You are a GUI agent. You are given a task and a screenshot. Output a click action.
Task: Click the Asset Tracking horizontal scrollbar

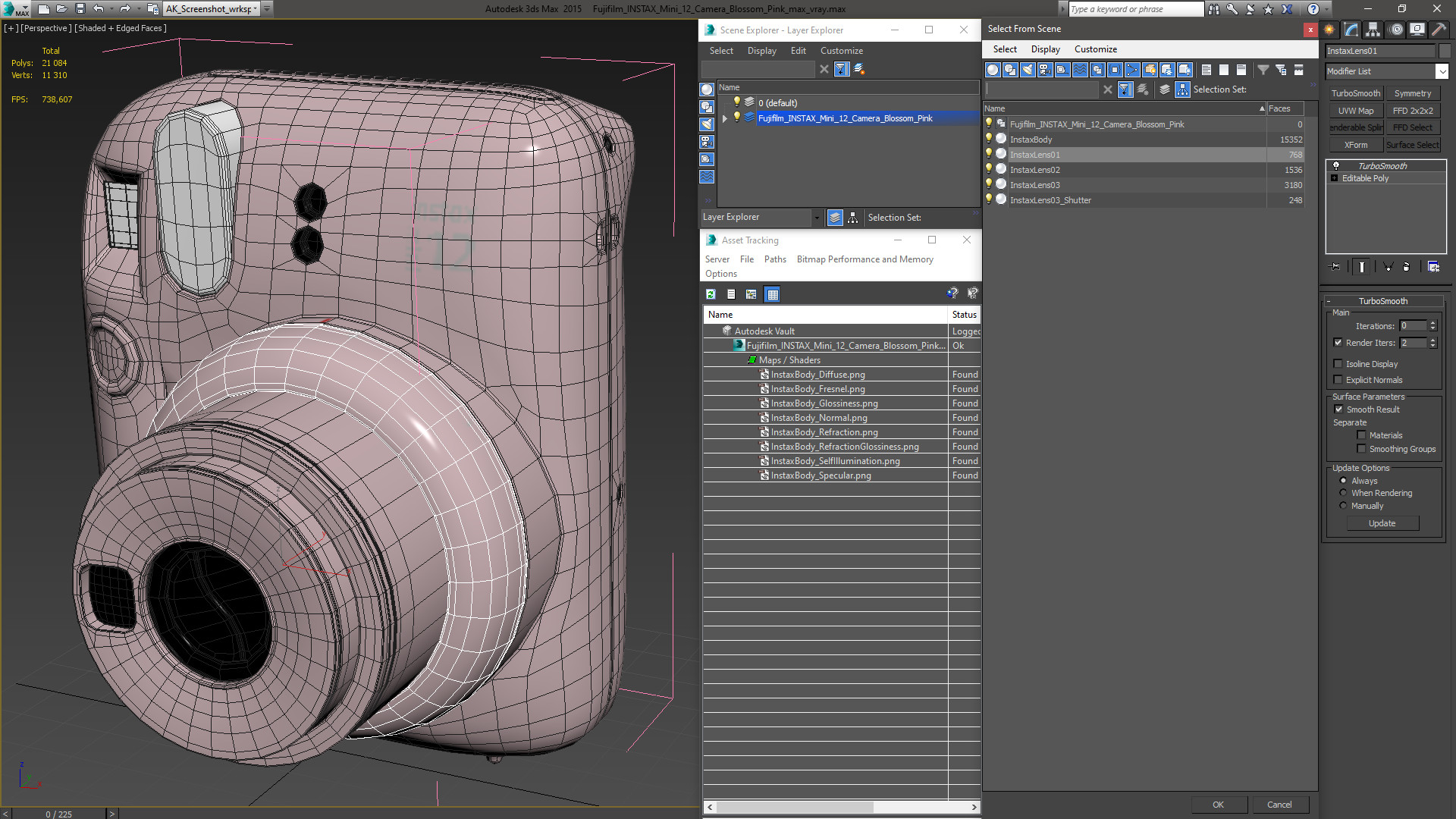(x=842, y=807)
